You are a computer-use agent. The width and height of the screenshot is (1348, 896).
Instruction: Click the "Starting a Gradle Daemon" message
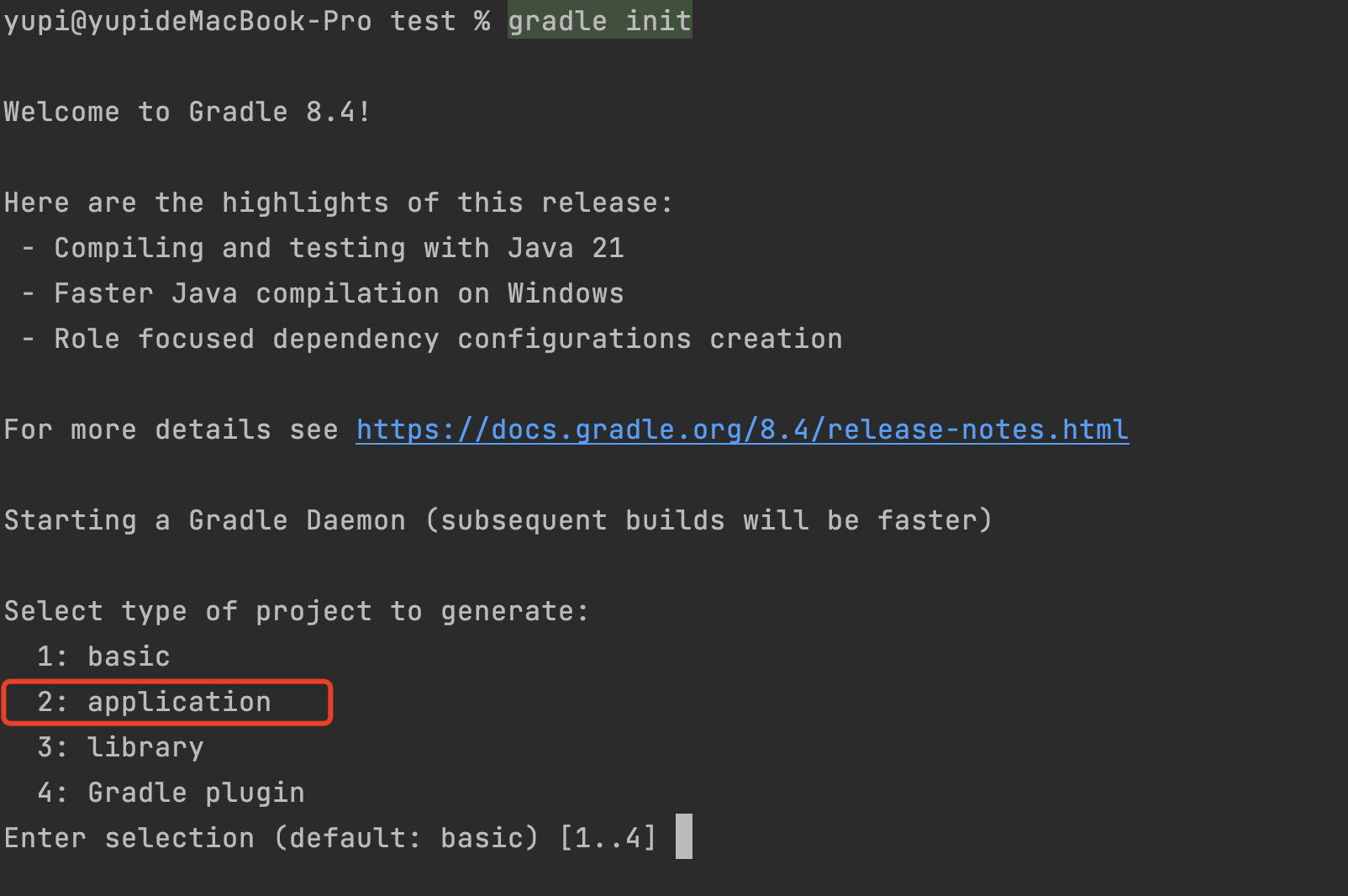pos(204,520)
